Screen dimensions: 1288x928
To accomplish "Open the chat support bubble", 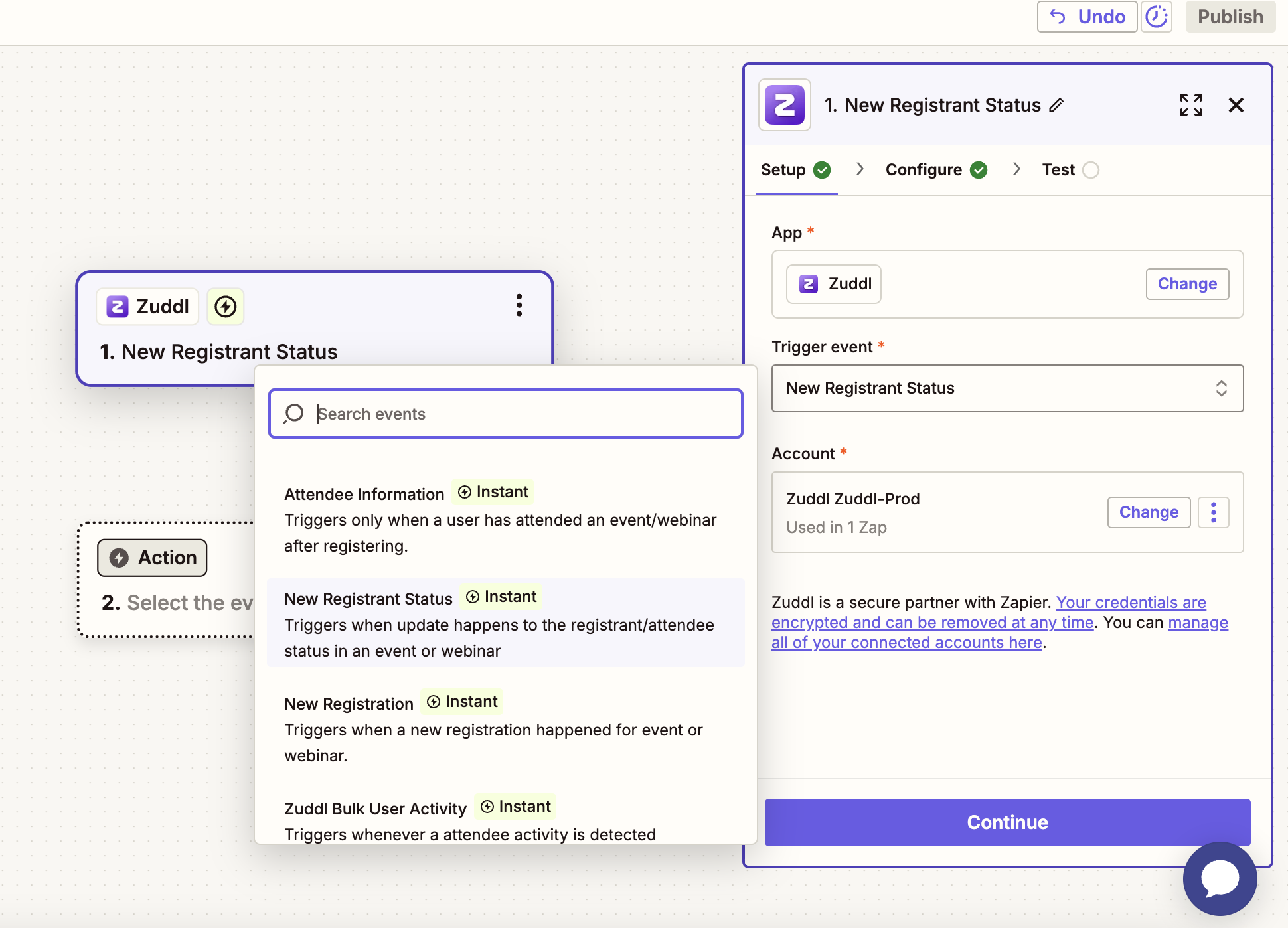I will click(x=1220, y=878).
